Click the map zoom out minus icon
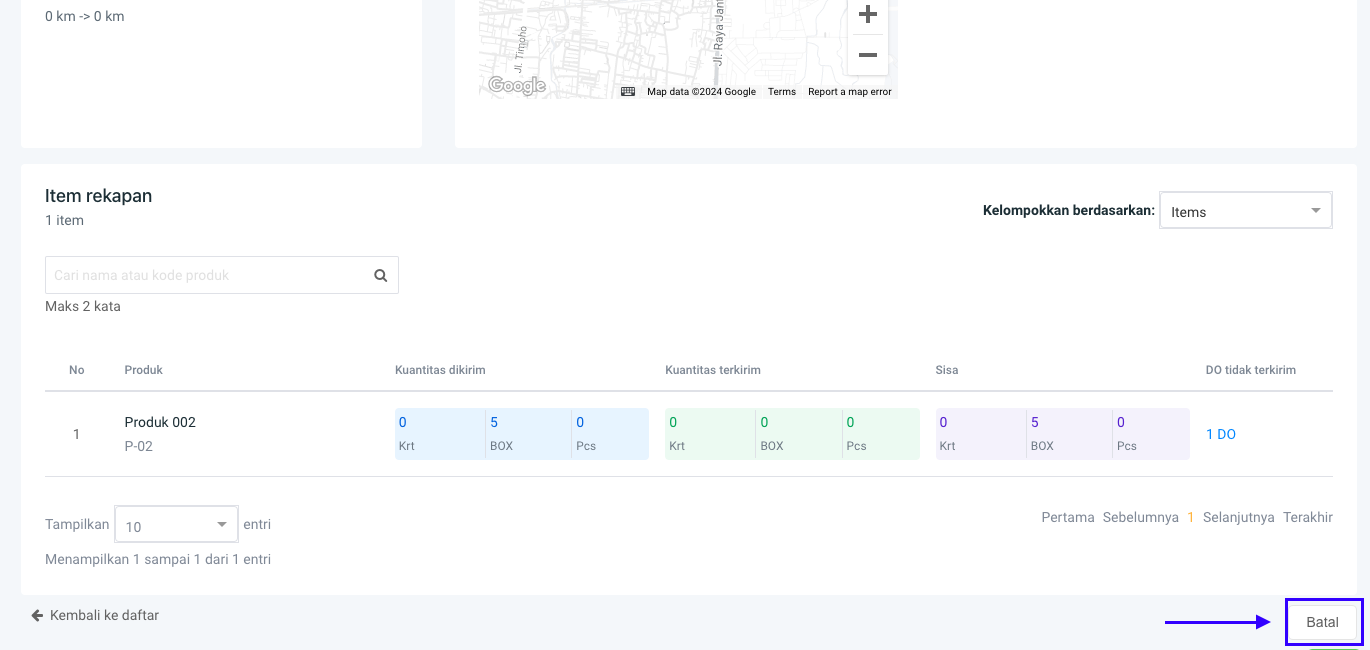 [867, 55]
